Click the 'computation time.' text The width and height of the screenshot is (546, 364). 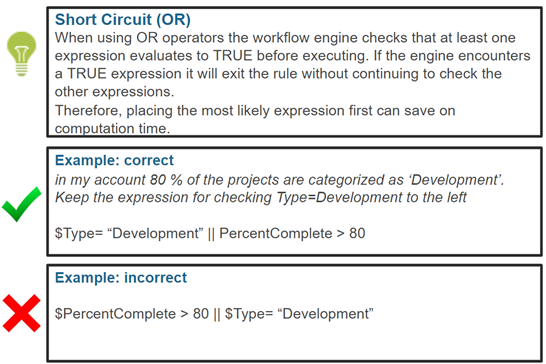(x=112, y=129)
